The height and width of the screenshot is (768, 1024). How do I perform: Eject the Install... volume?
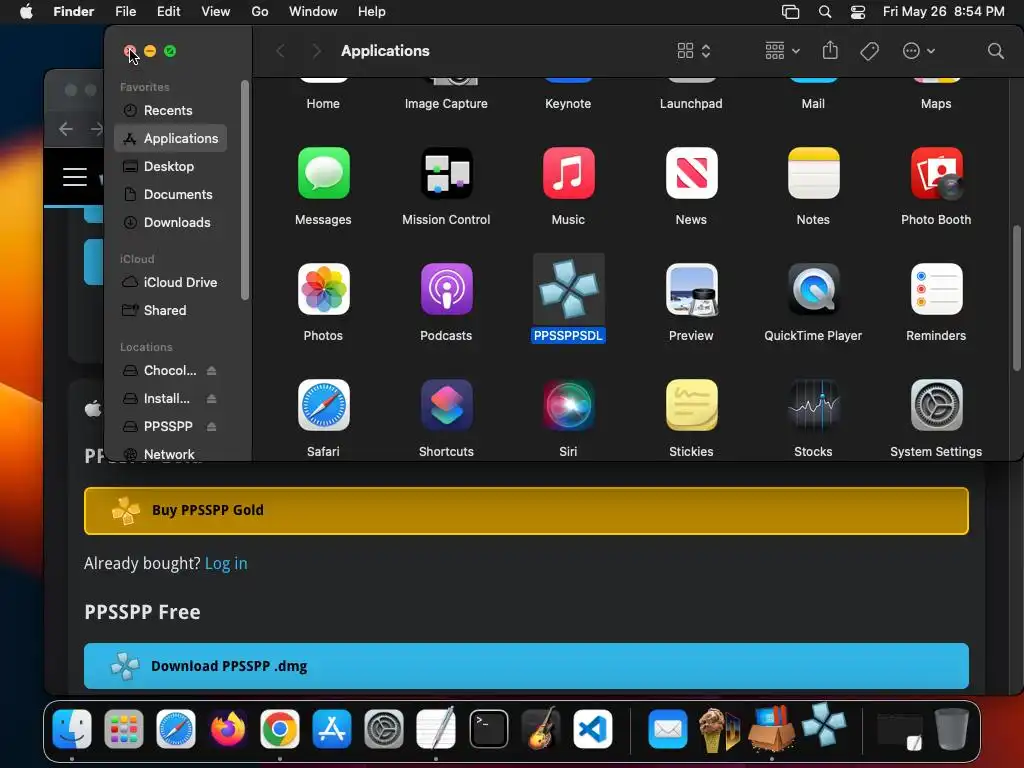point(211,398)
